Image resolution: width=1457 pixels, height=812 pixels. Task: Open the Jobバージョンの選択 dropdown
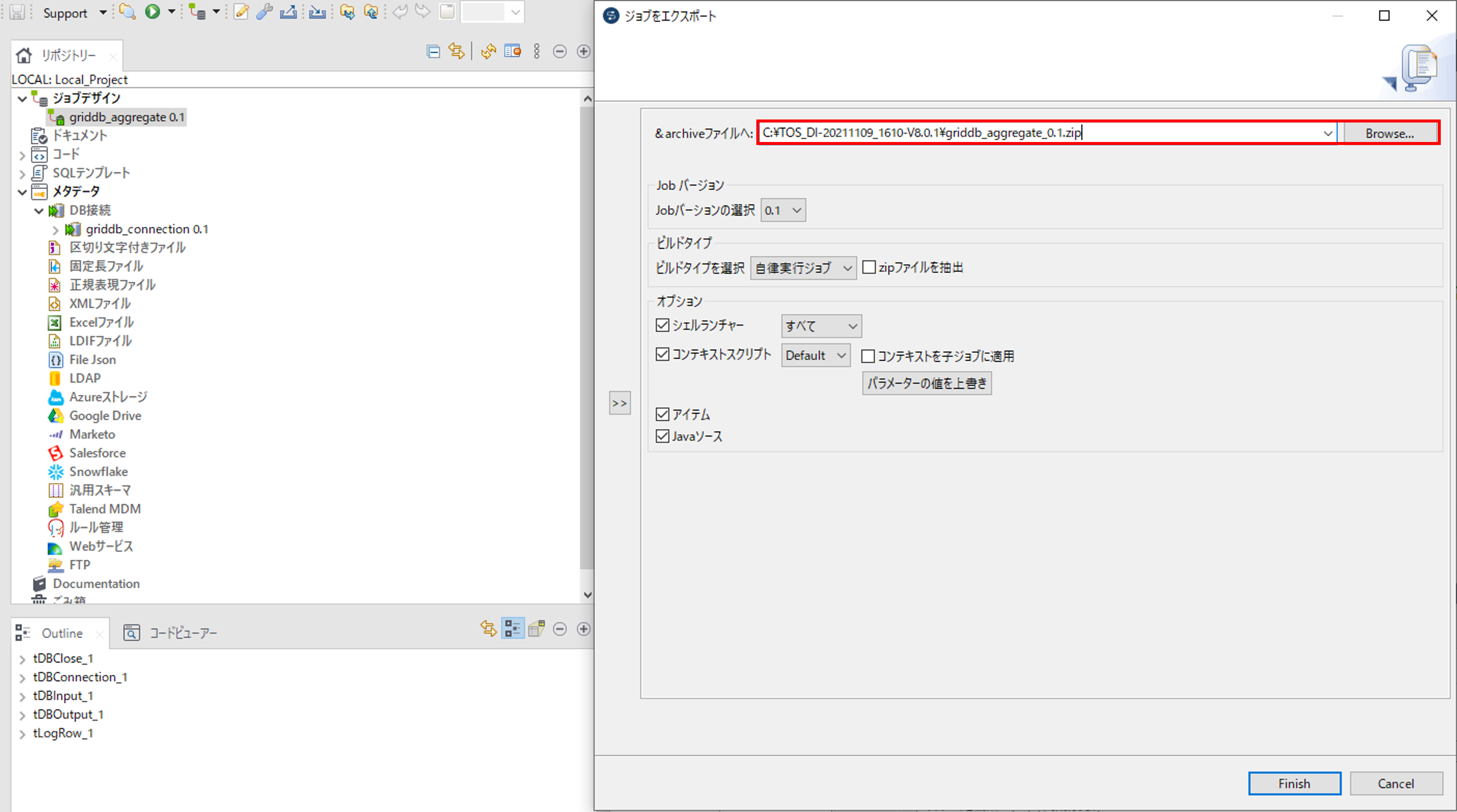tap(783, 210)
